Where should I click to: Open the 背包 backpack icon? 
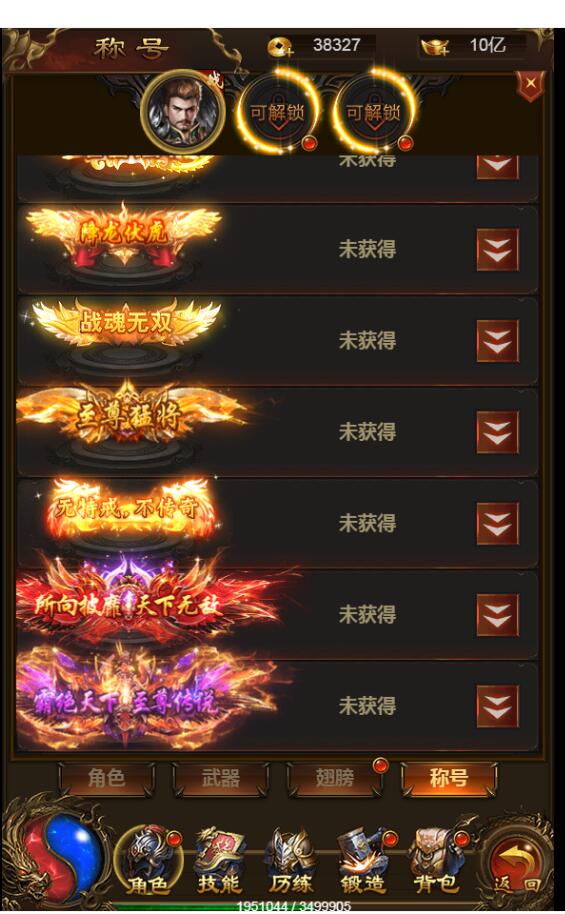[436, 860]
